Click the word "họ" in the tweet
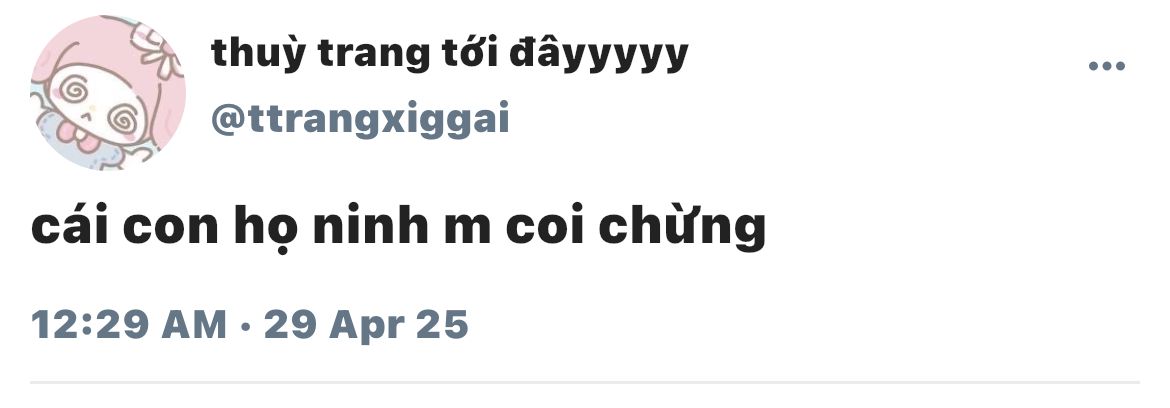 pos(261,227)
